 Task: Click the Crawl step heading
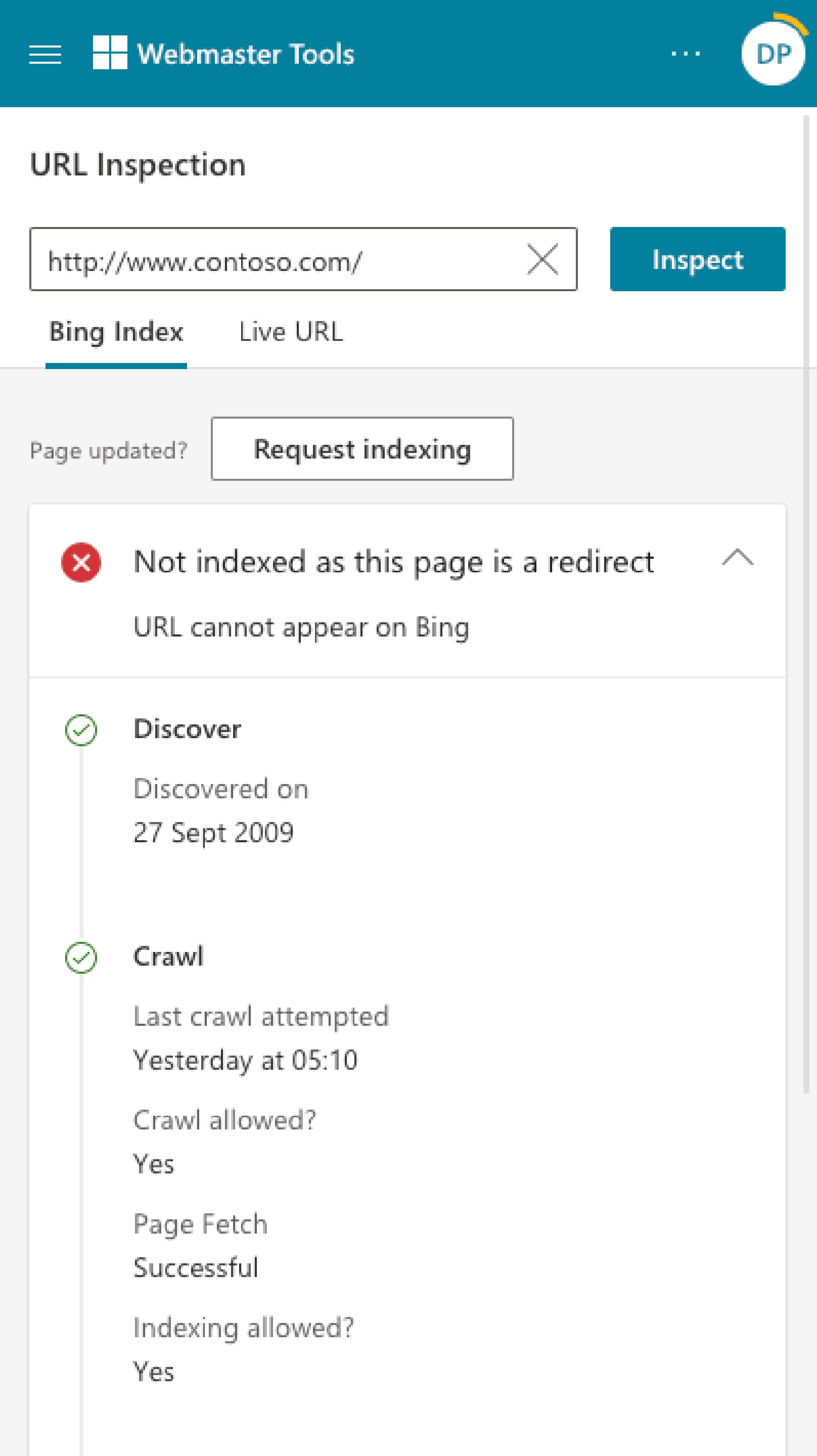(x=168, y=957)
